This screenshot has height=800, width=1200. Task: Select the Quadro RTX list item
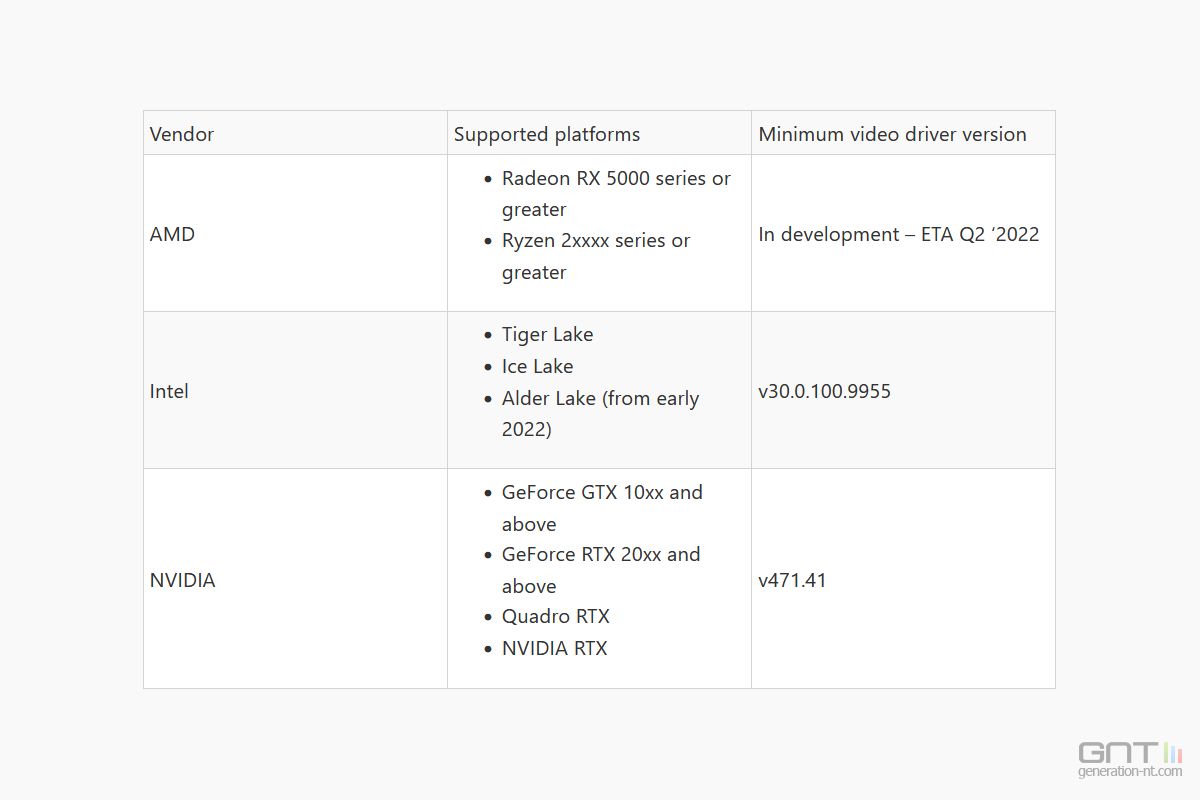point(556,616)
